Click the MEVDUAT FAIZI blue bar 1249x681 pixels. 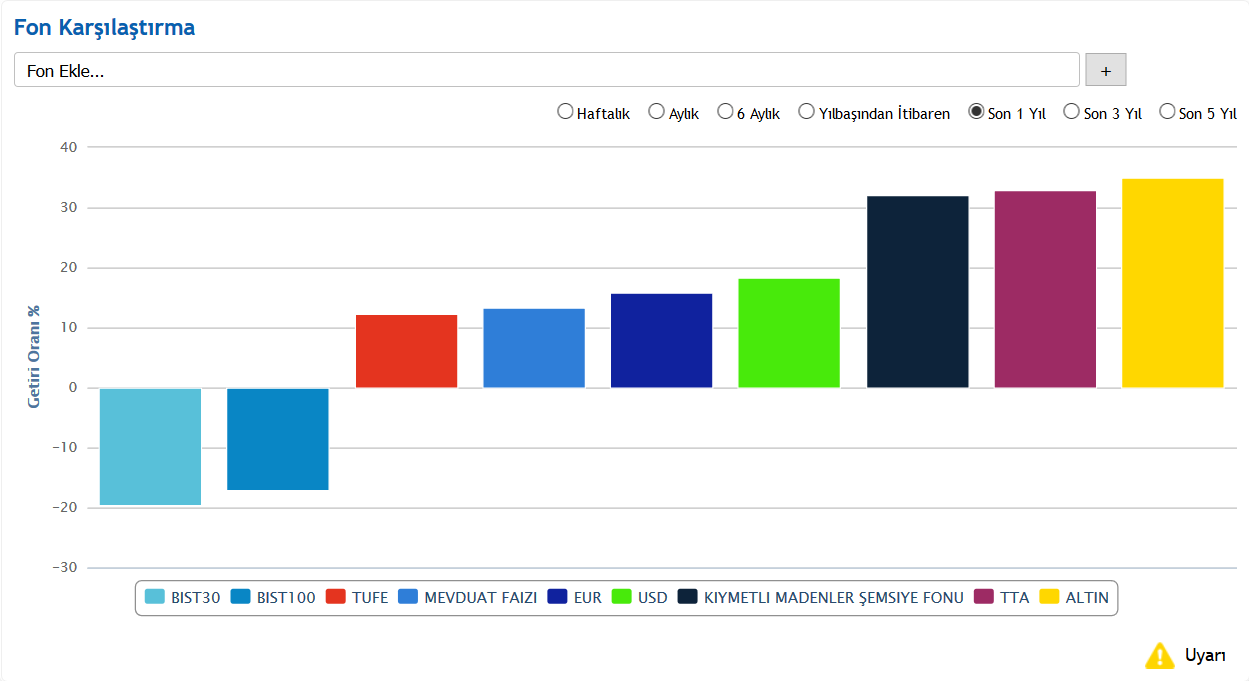click(x=534, y=348)
